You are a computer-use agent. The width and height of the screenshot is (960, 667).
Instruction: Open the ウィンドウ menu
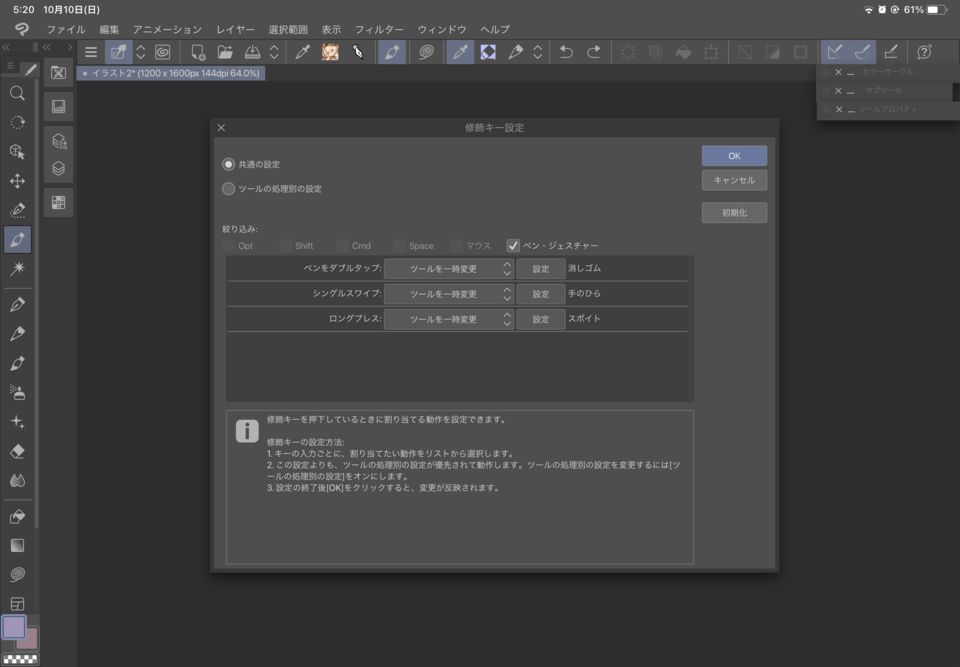point(441,29)
